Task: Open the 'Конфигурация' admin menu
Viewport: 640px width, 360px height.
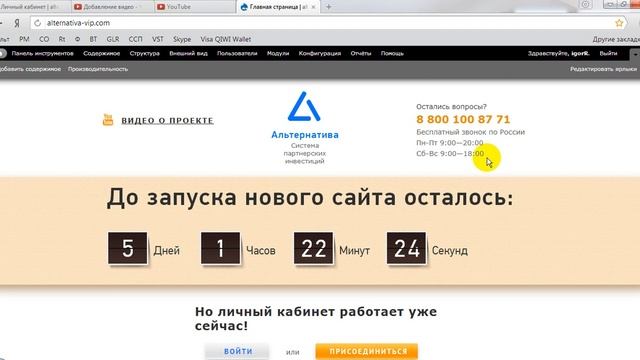Action: click(320, 53)
